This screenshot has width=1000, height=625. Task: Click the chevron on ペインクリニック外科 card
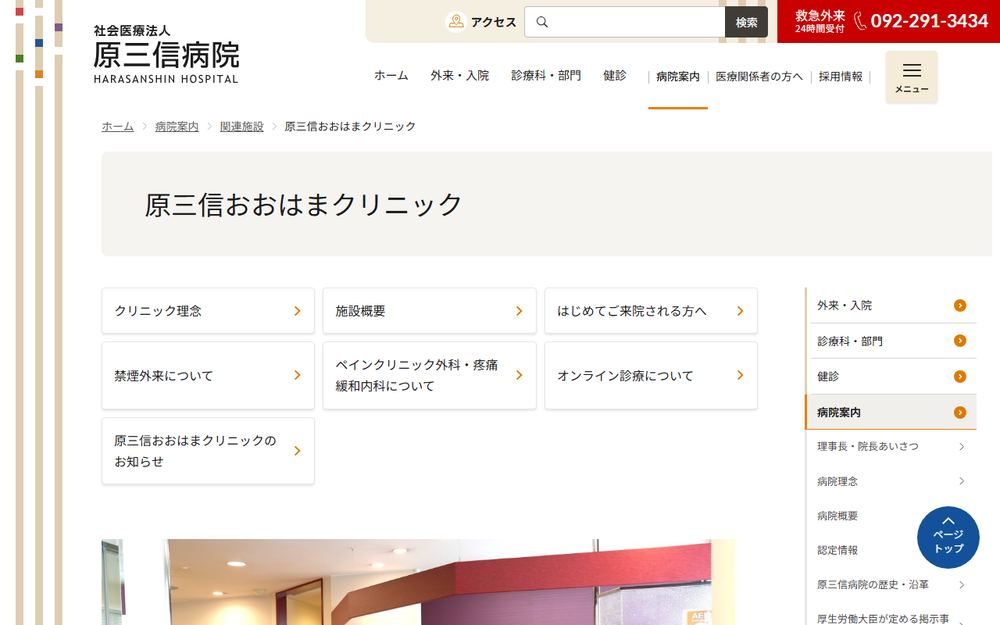(x=519, y=375)
